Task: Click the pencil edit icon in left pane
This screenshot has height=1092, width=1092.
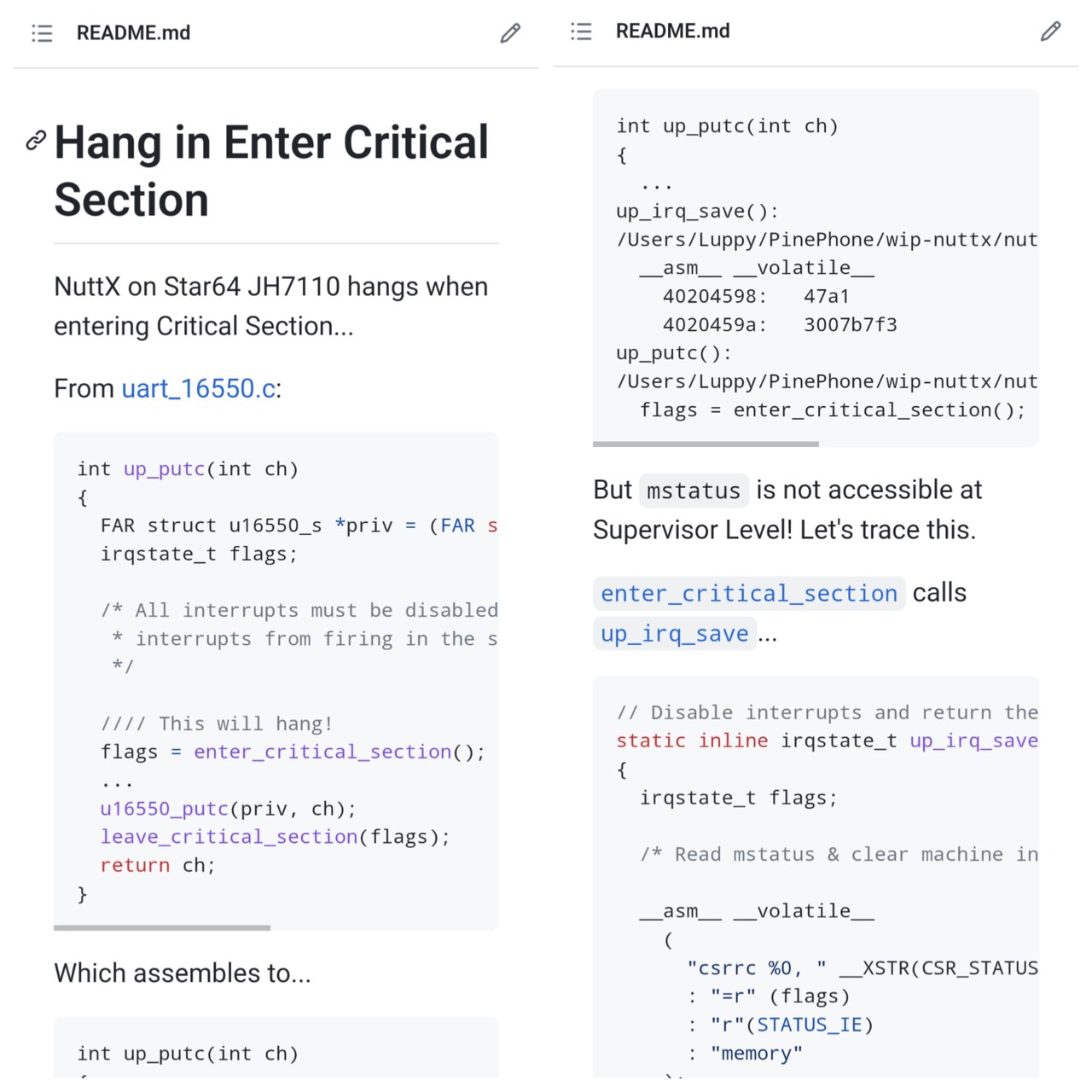Action: 510,33
